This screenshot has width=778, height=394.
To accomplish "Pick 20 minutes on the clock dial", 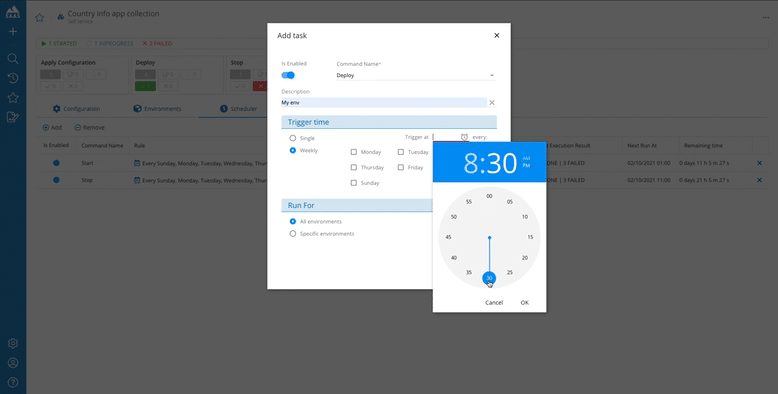I will tap(525, 258).
